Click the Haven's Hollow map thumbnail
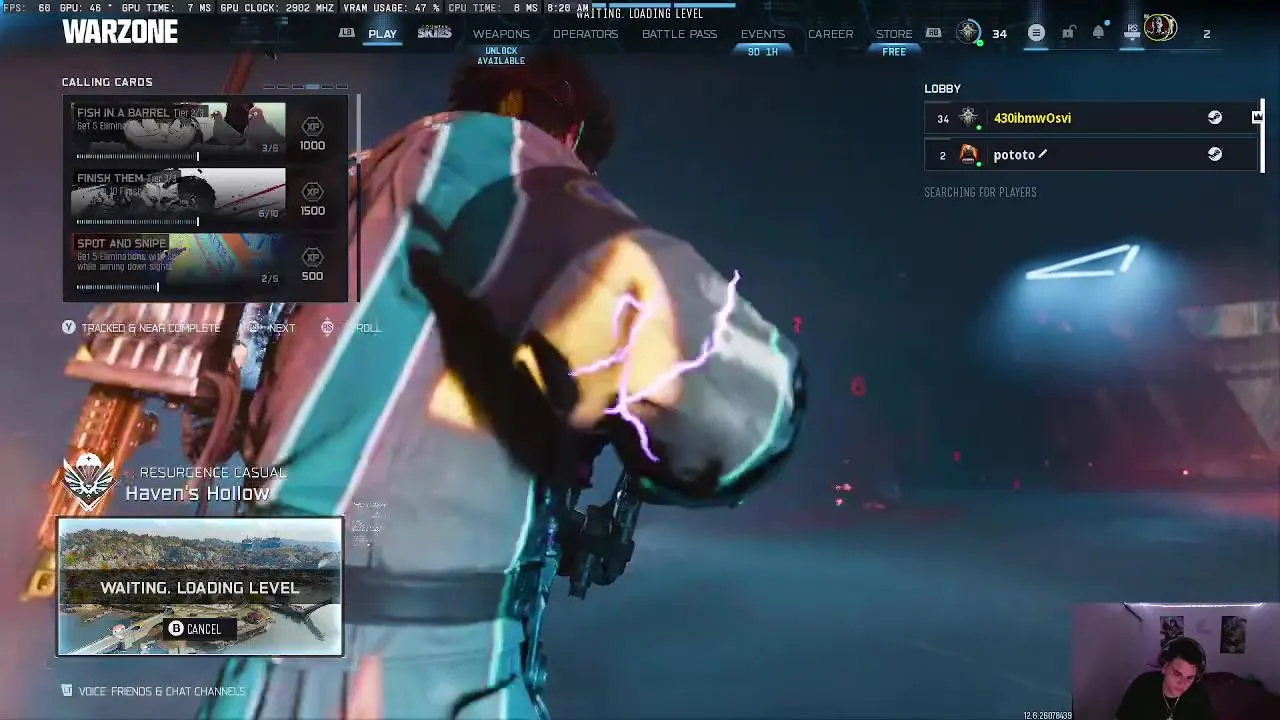This screenshot has height=720, width=1280. coord(200,587)
